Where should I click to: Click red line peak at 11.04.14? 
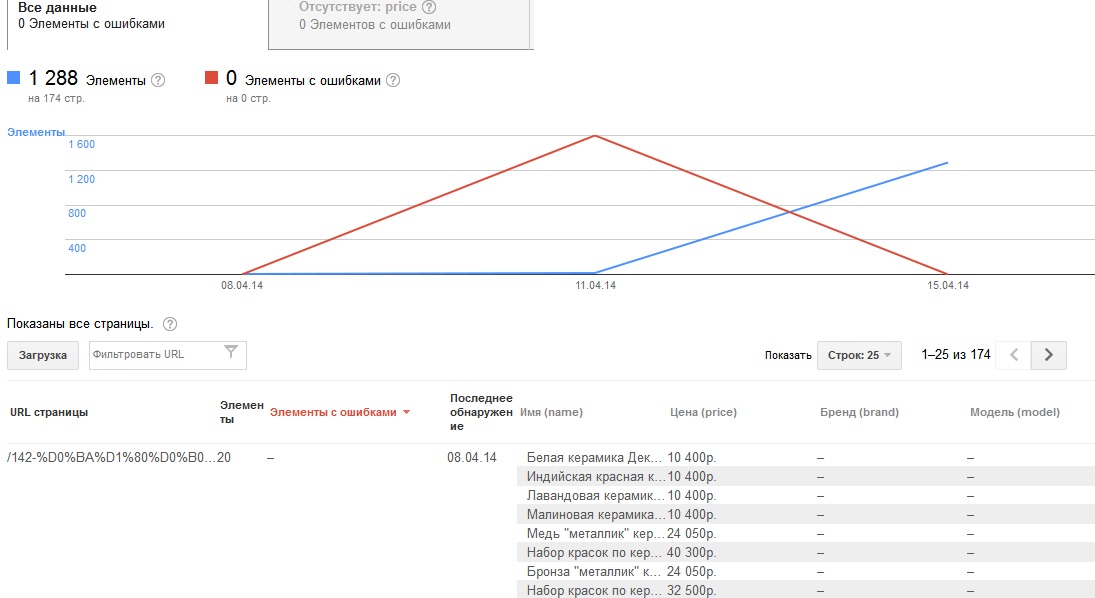coord(595,136)
